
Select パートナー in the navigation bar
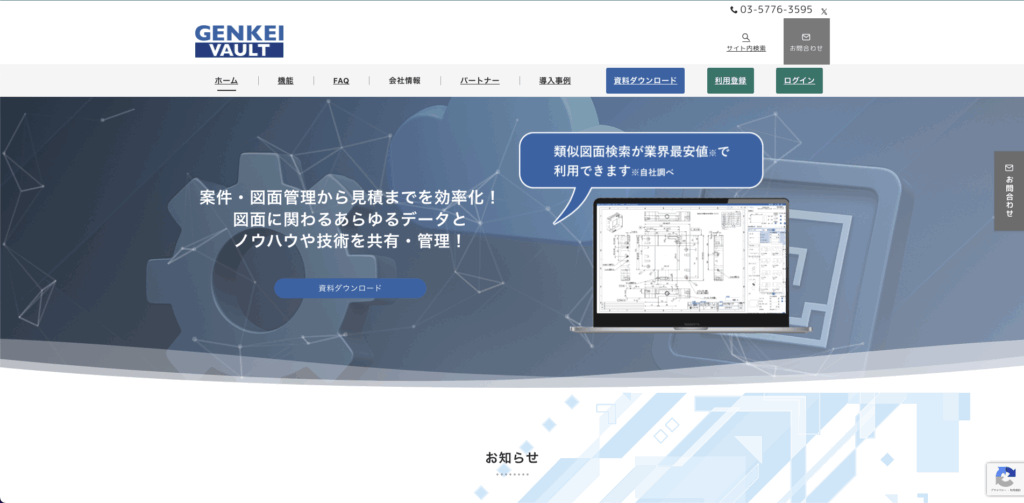[479, 81]
